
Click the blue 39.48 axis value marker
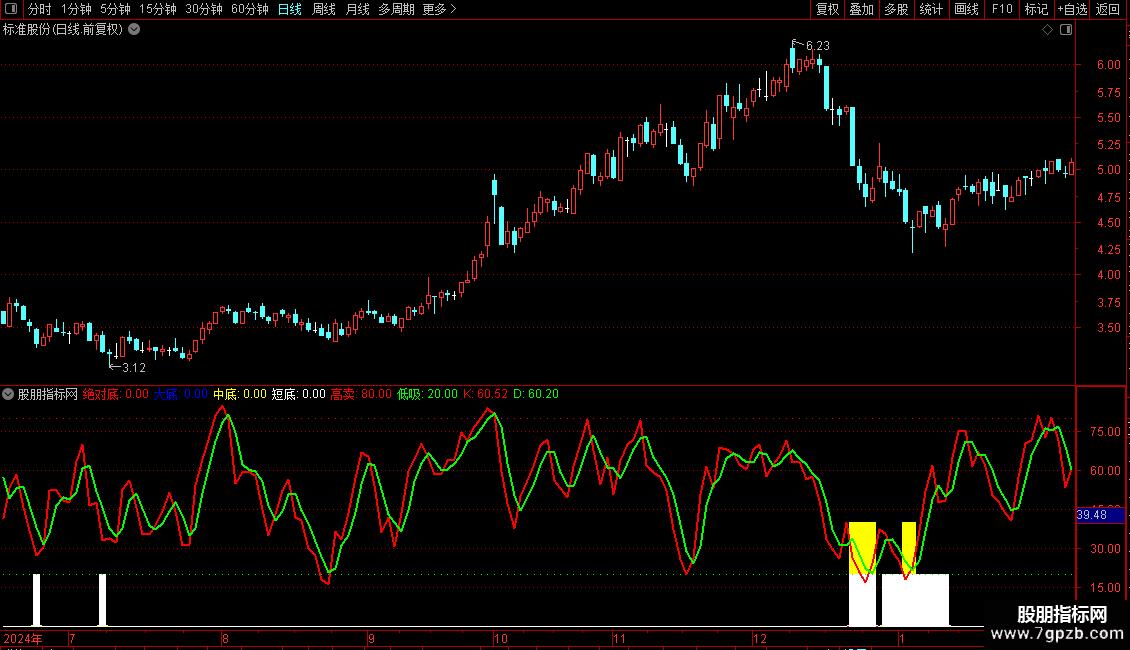click(x=1100, y=515)
